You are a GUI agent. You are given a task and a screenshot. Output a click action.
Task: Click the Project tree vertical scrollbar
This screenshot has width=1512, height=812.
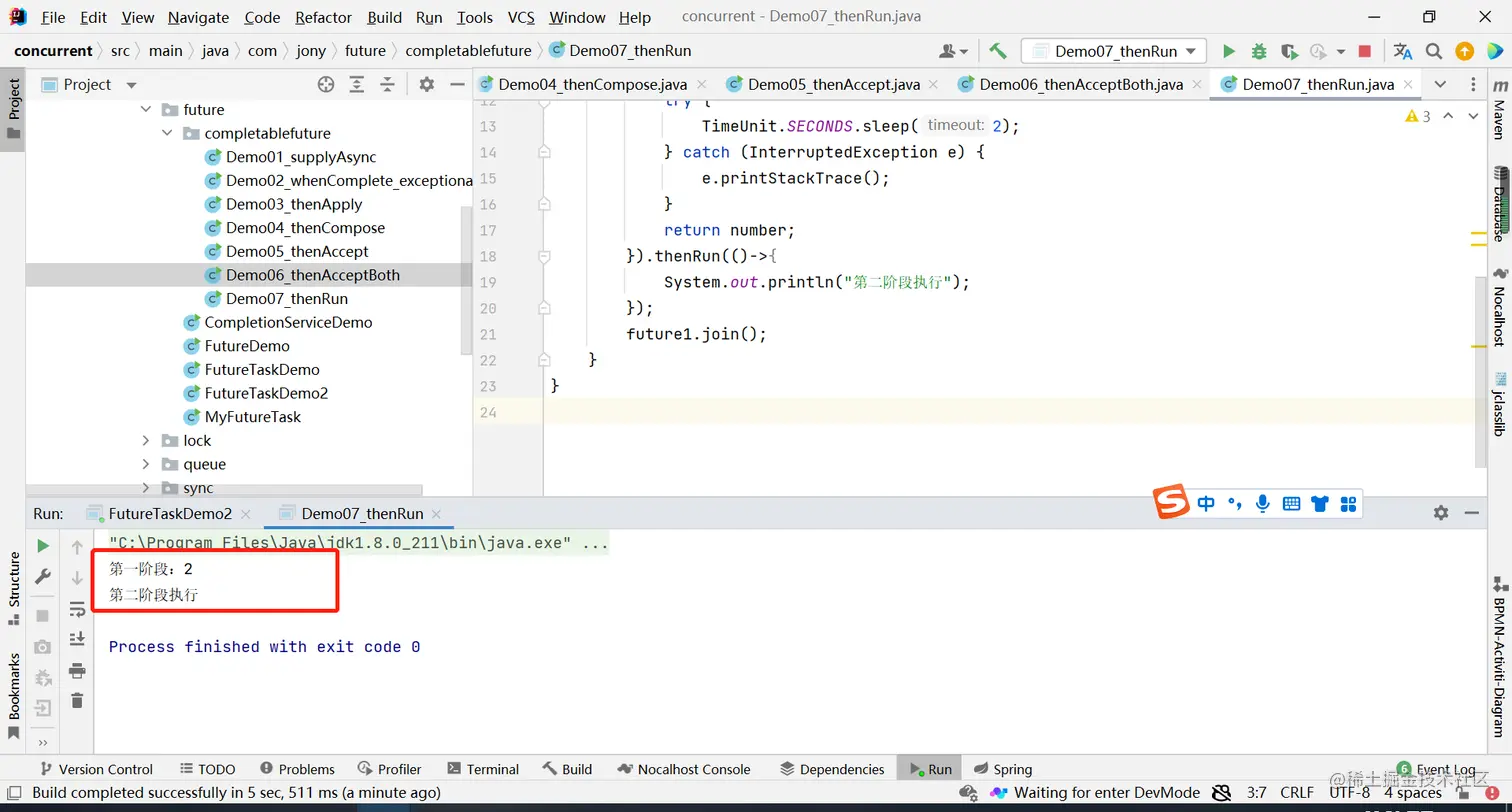pyautogui.click(x=466, y=280)
